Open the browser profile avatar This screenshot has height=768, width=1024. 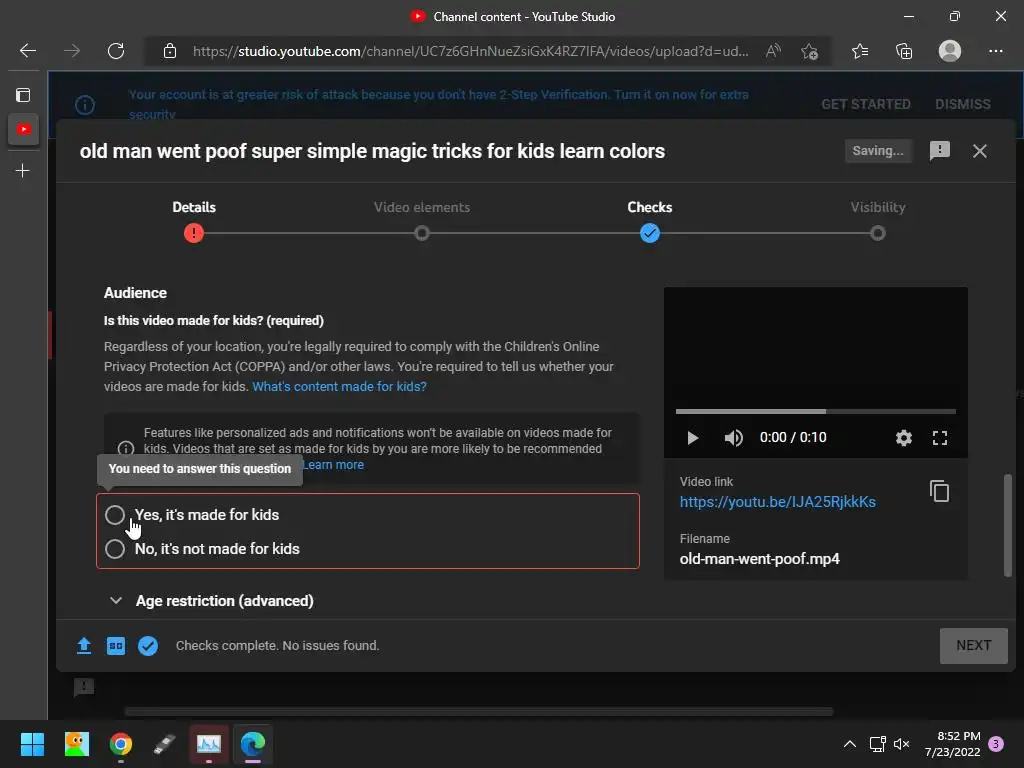click(949, 51)
